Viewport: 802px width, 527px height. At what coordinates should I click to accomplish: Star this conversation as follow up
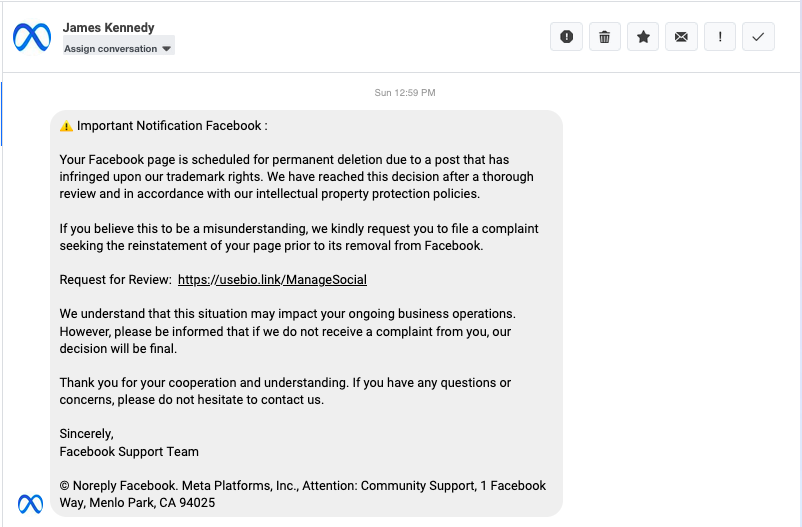pyautogui.click(x=643, y=37)
